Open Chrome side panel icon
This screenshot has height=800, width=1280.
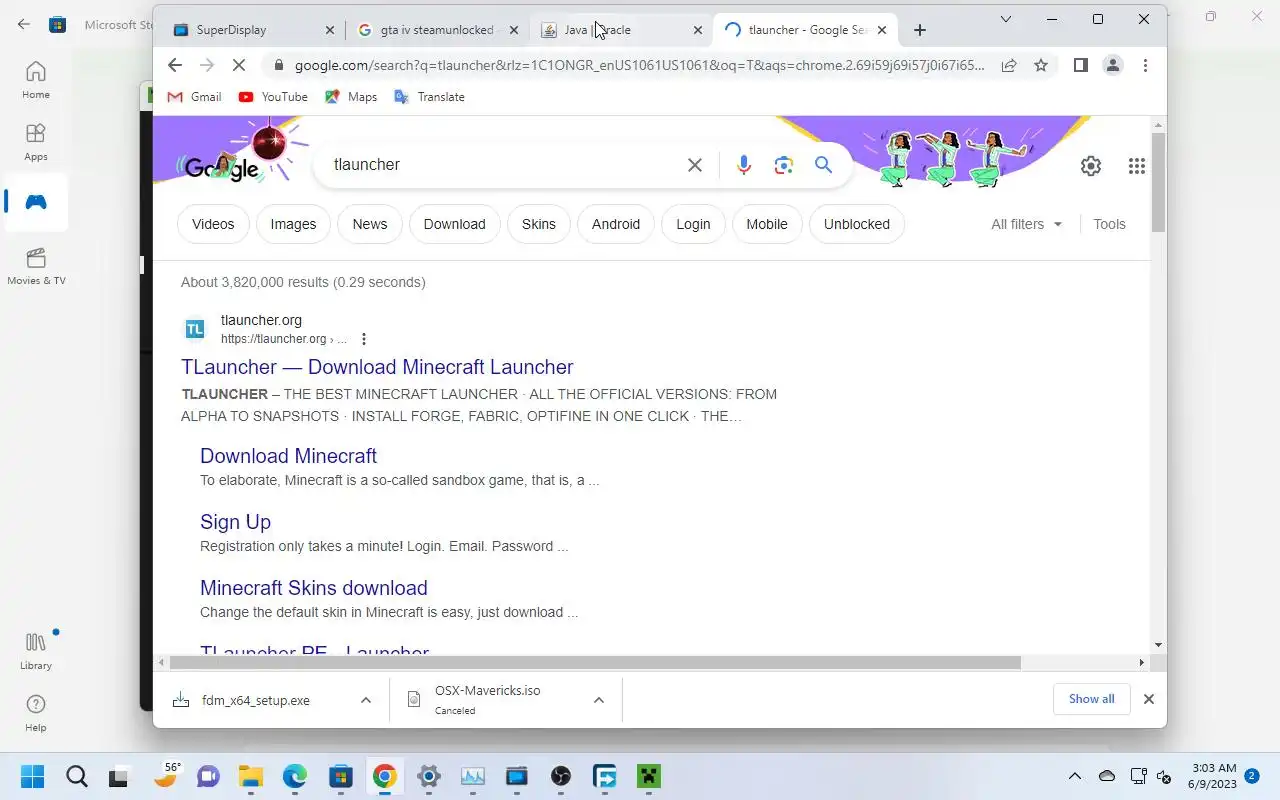point(1080,65)
